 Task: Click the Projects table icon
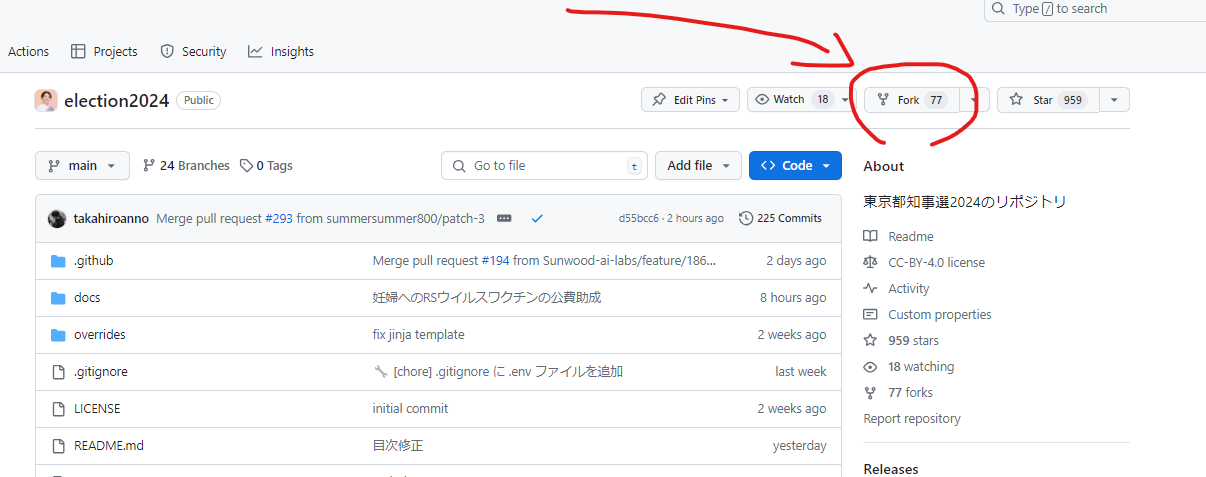click(x=78, y=51)
